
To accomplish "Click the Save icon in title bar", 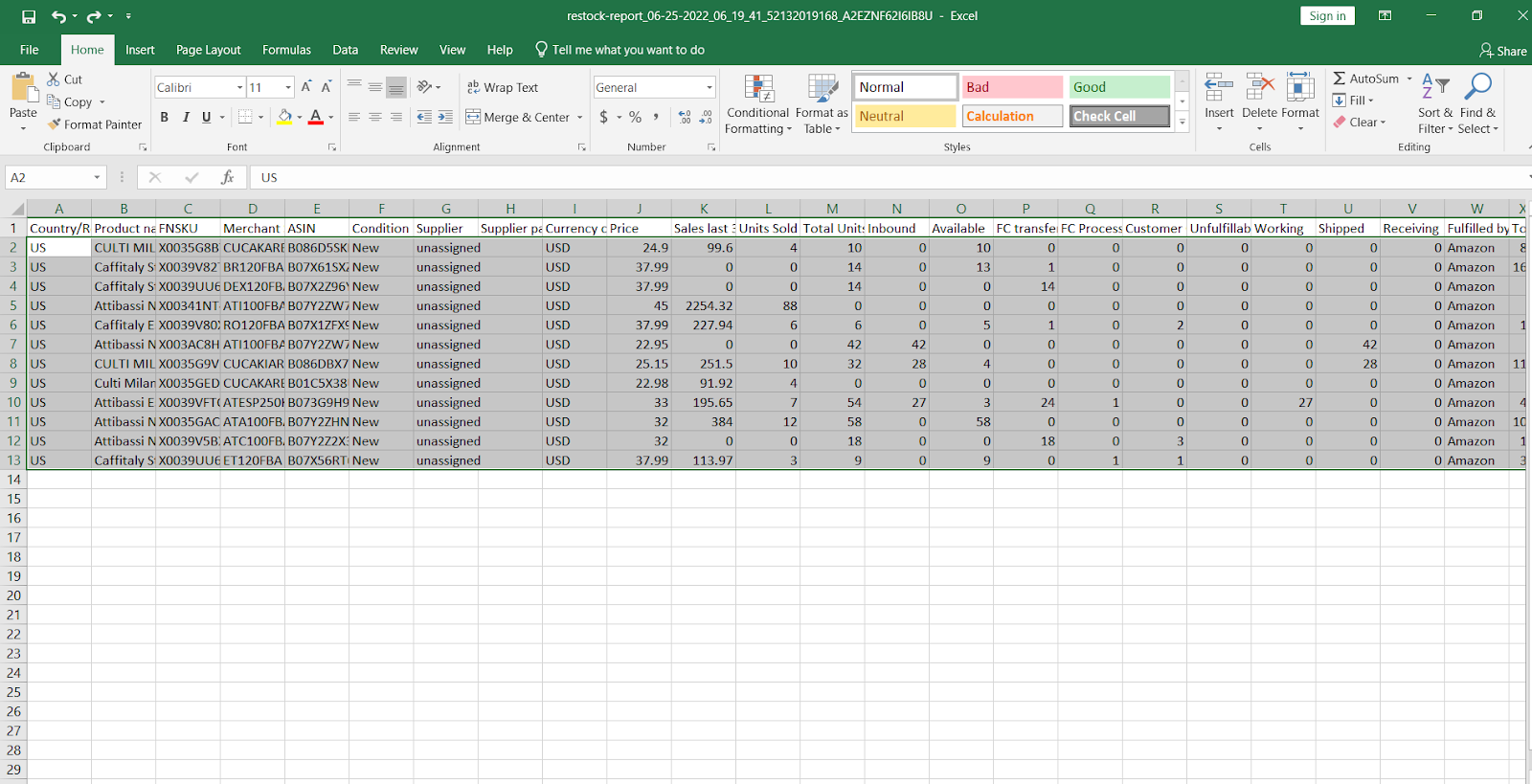I will coord(29,16).
